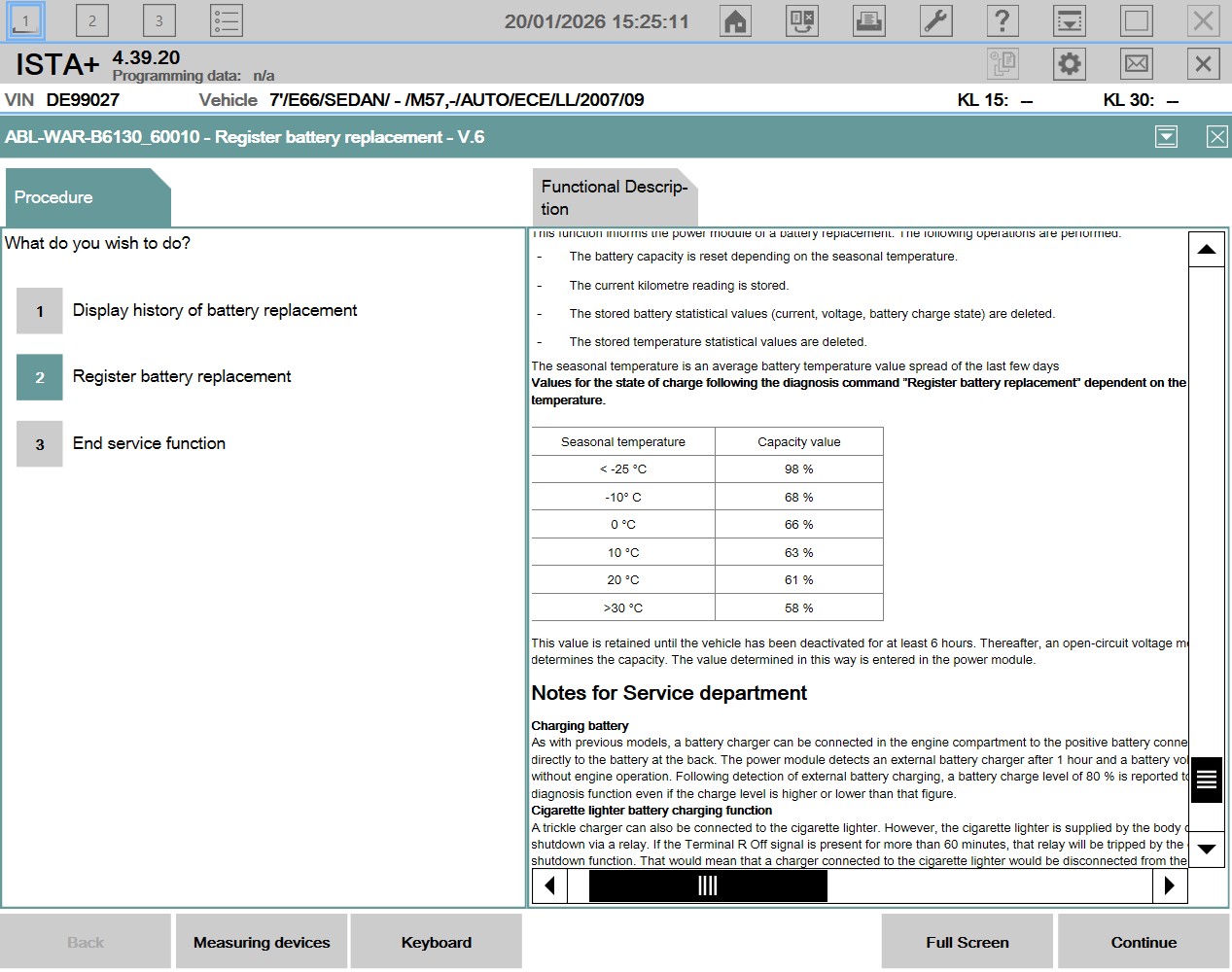Open the home screen icon
This screenshot has height=972, width=1232.
[x=735, y=20]
